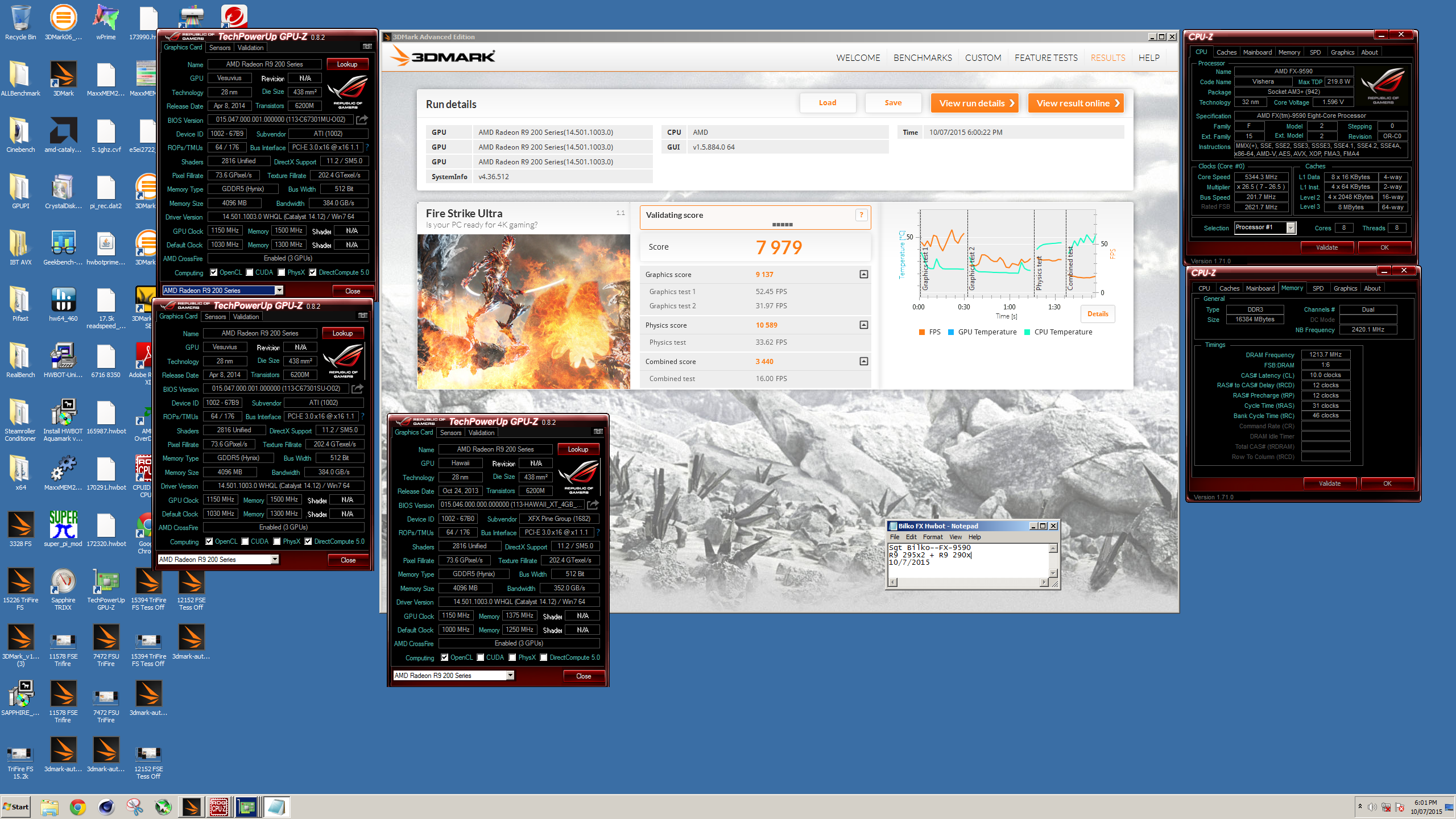Click the GPU Temperature blue legend swatch

[951, 332]
